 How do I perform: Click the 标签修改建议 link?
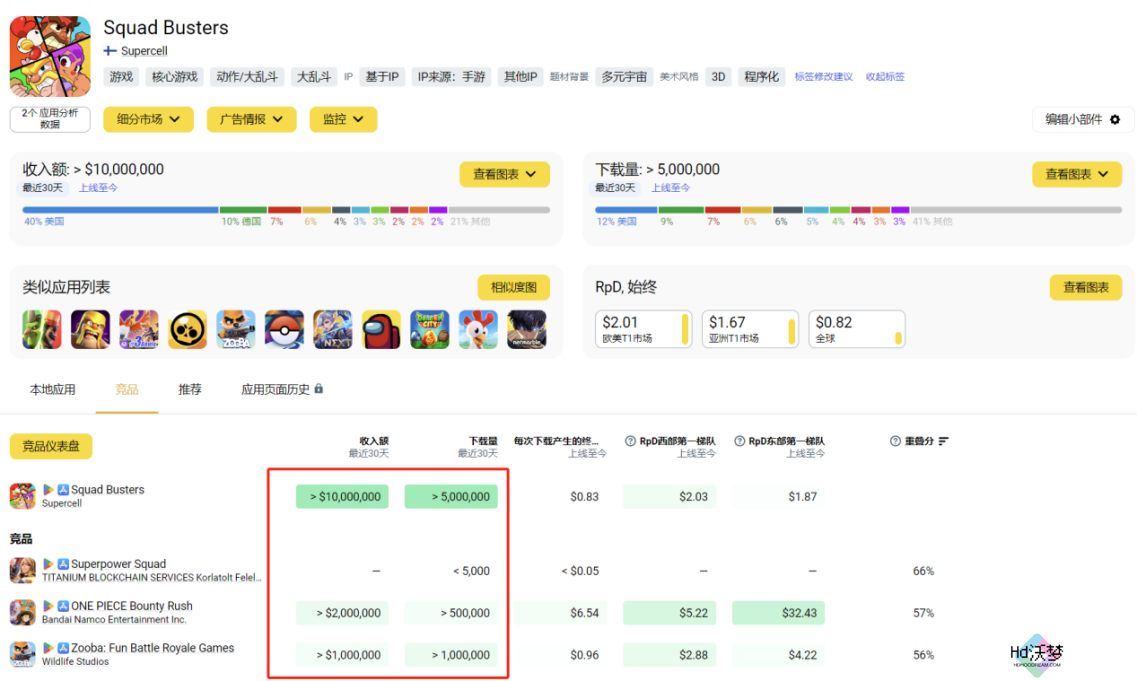(x=824, y=77)
